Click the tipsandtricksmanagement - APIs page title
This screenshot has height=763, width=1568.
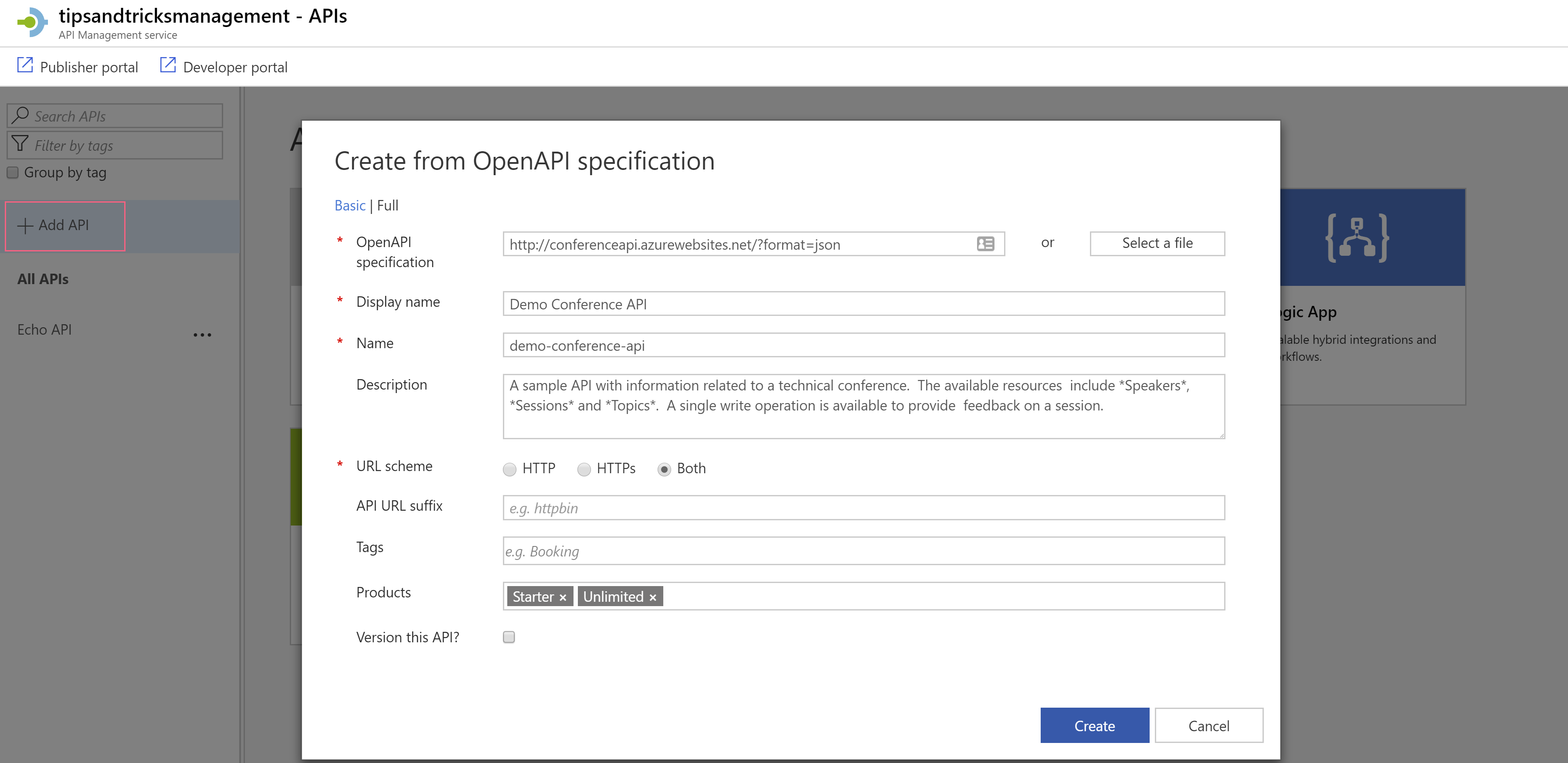pos(203,16)
